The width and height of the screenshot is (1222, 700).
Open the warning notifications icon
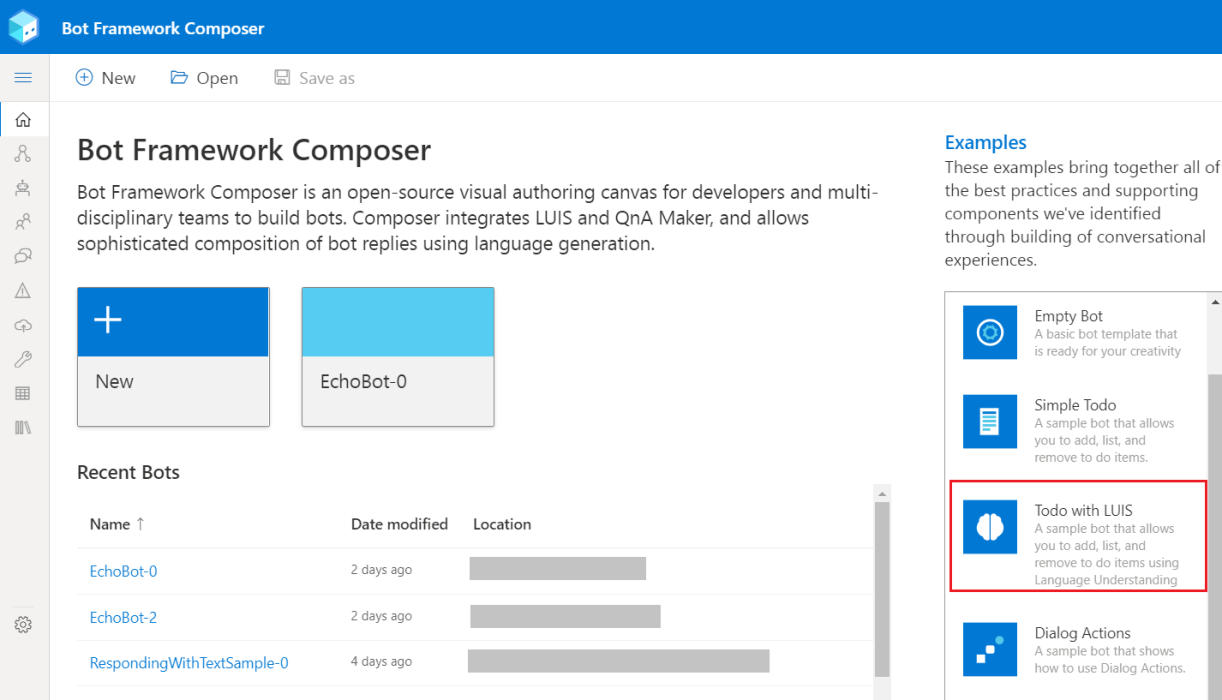click(x=23, y=291)
